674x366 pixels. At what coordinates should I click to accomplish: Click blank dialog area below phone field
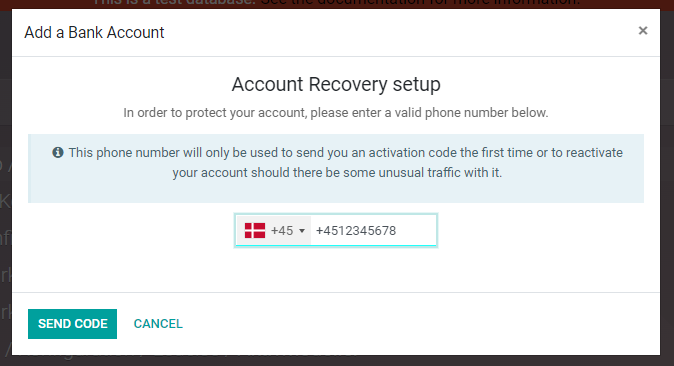click(336, 270)
